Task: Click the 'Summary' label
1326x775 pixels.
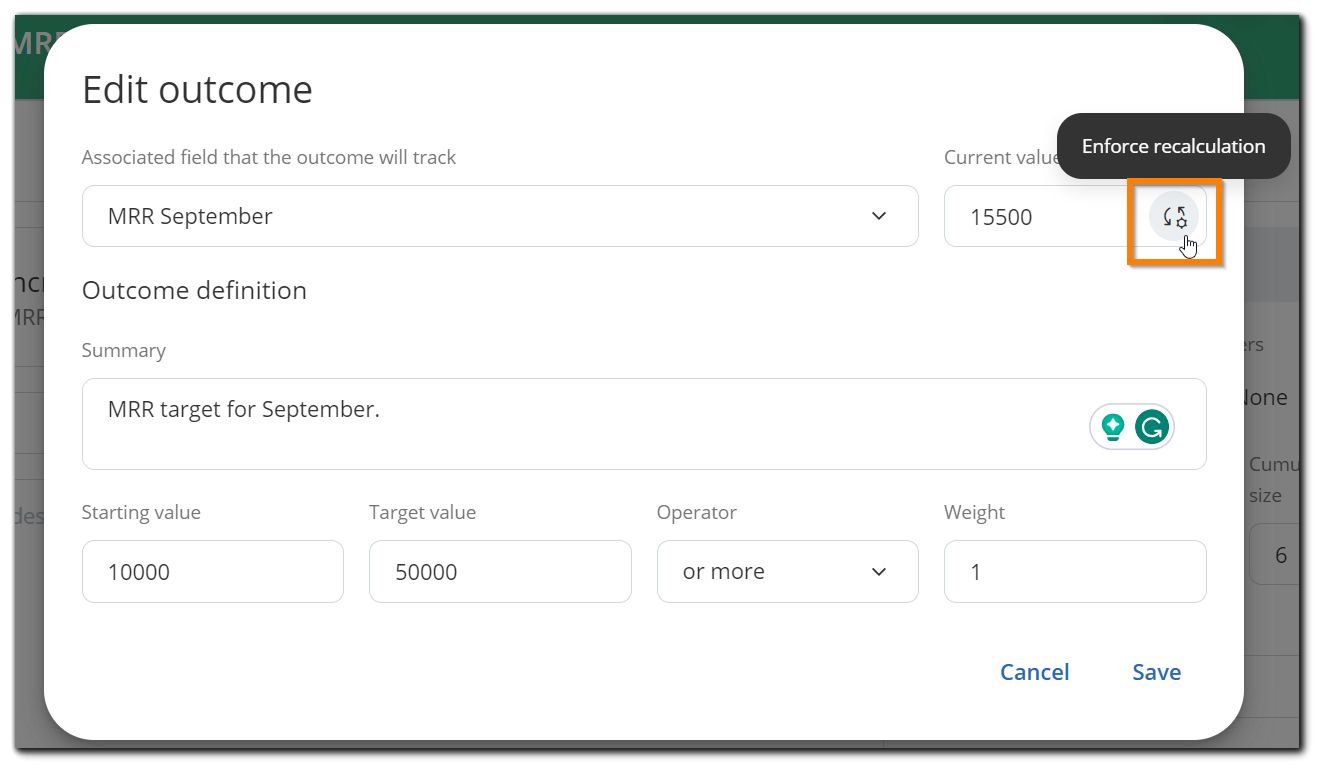Action: [123, 350]
